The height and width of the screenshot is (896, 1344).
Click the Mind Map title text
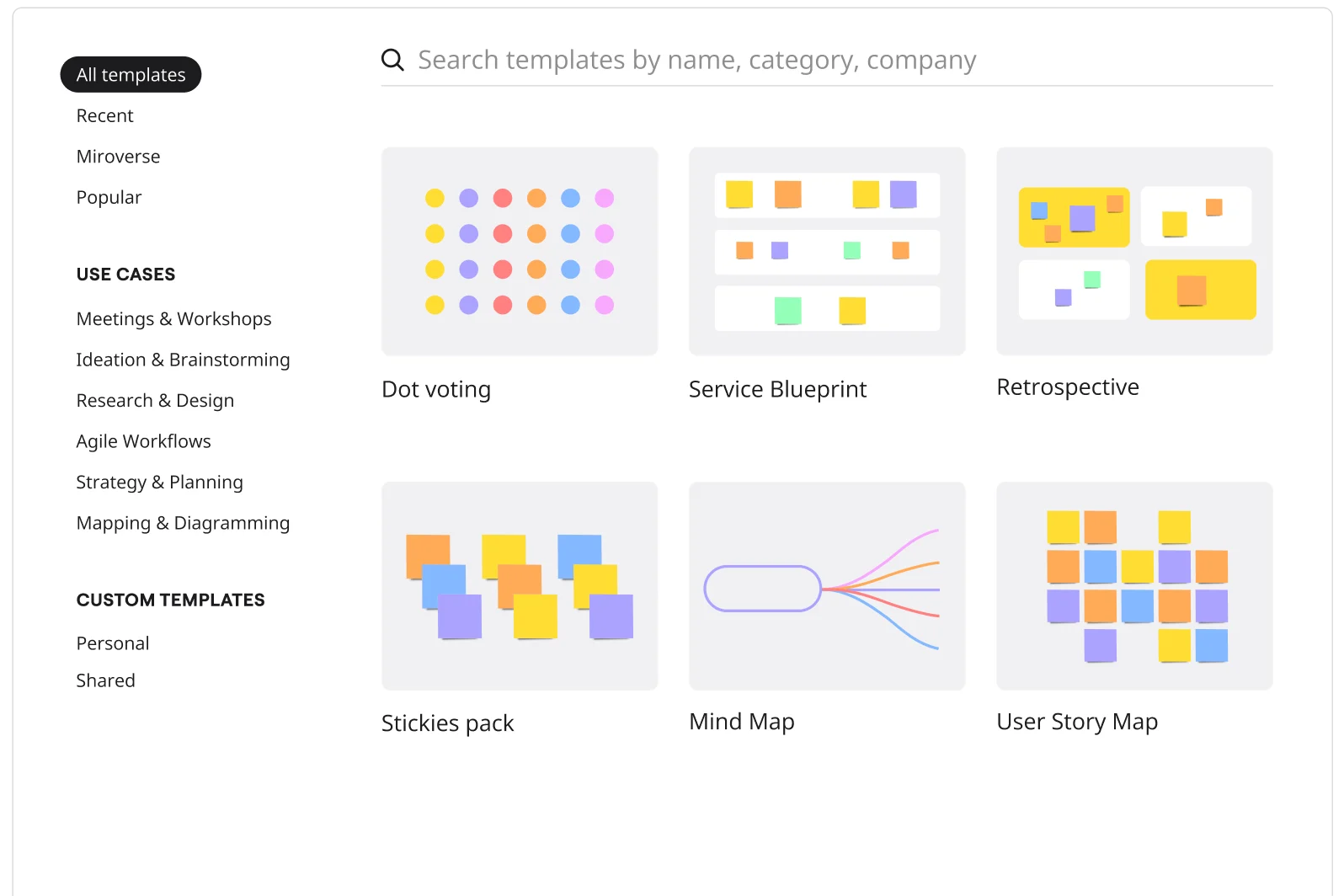(742, 722)
